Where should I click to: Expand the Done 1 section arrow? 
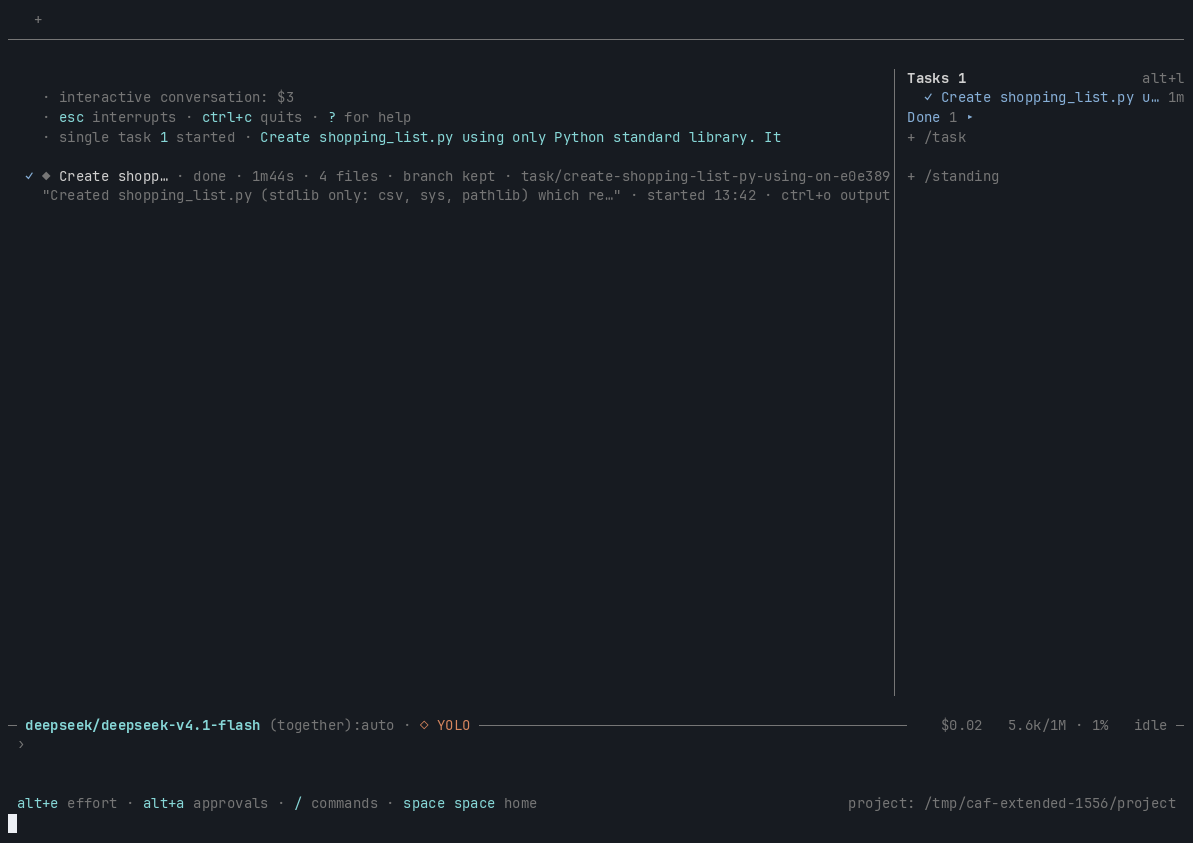pyautogui.click(x=970, y=117)
